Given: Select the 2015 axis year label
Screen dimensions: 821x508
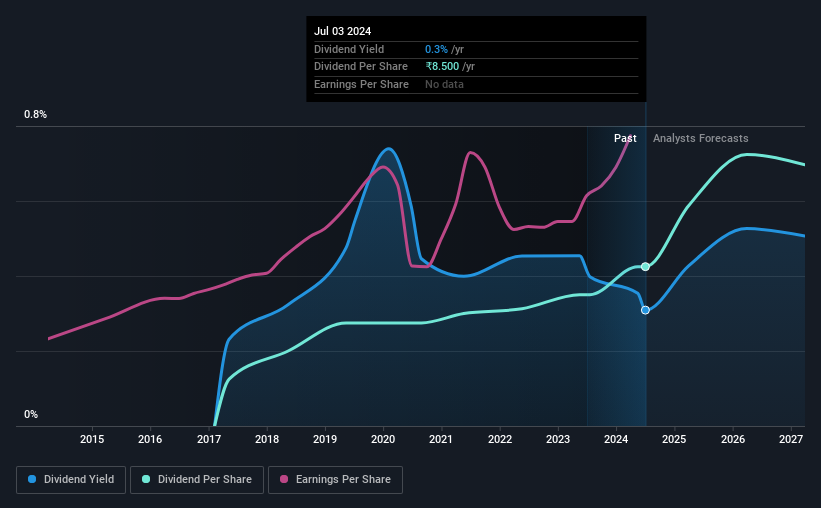Looking at the screenshot, I should point(92,439).
